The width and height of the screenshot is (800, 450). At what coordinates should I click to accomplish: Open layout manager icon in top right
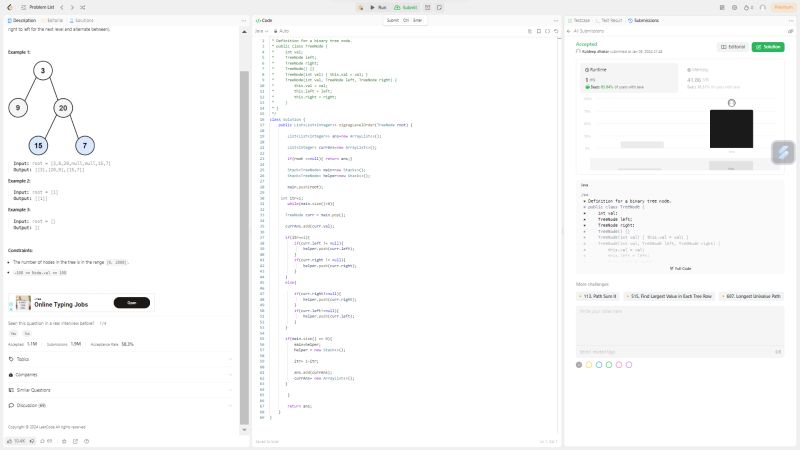pyautogui.click(x=722, y=7)
